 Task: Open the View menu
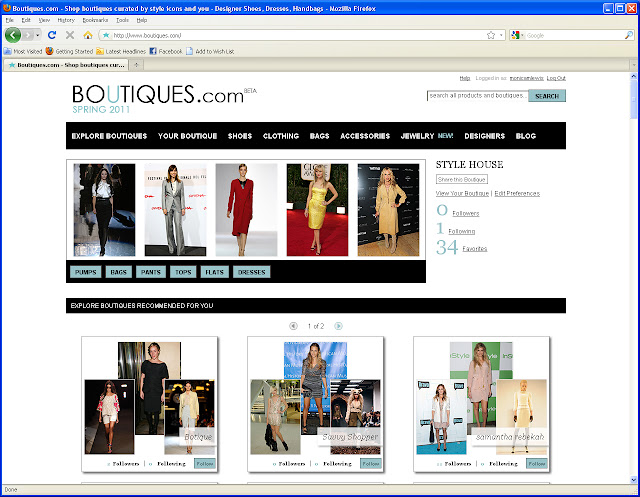(x=44, y=20)
